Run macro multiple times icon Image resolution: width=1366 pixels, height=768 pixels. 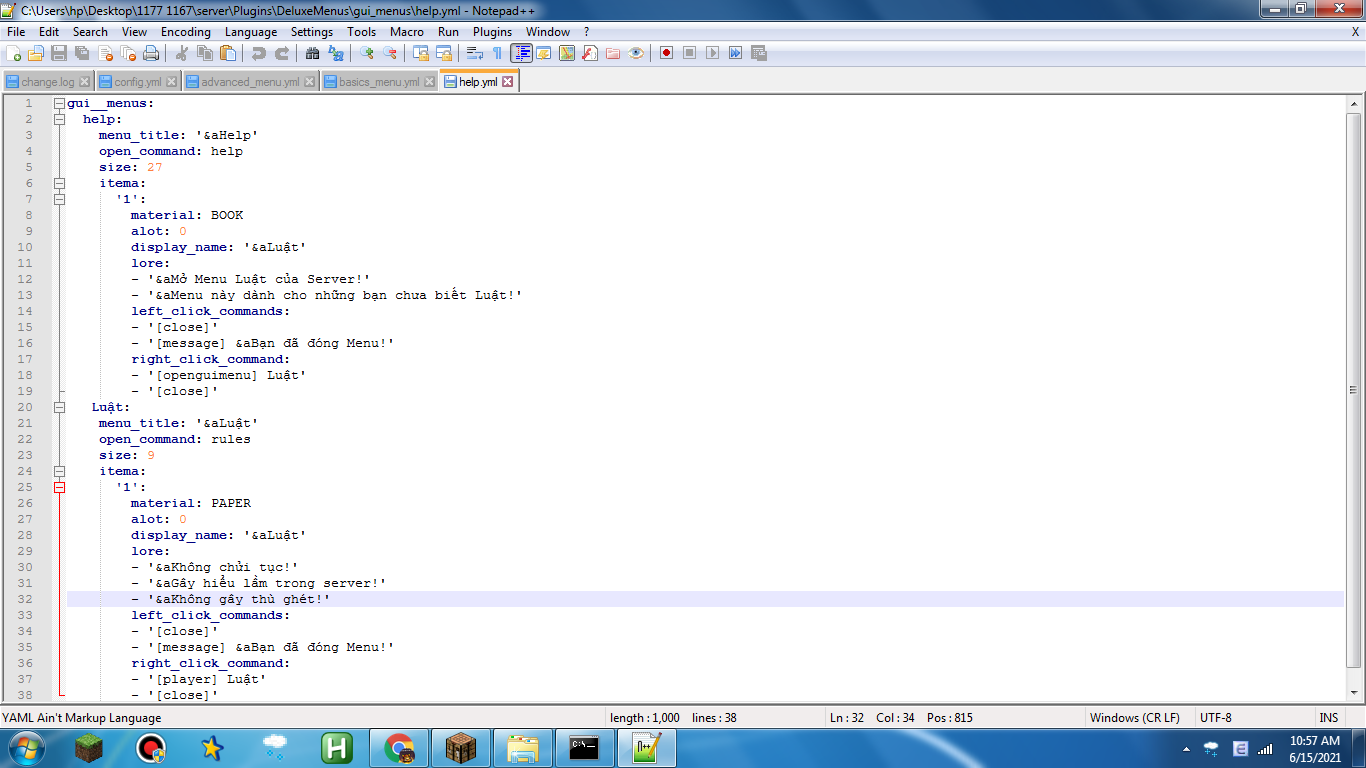coord(735,53)
